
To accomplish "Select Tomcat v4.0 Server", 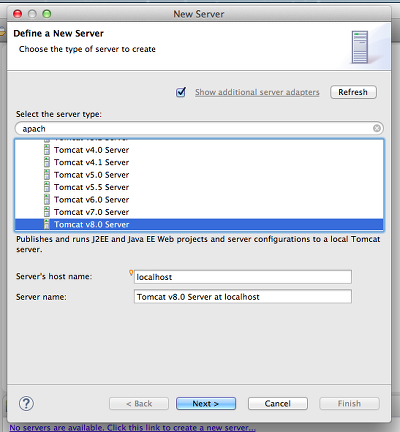I will [199, 150].
